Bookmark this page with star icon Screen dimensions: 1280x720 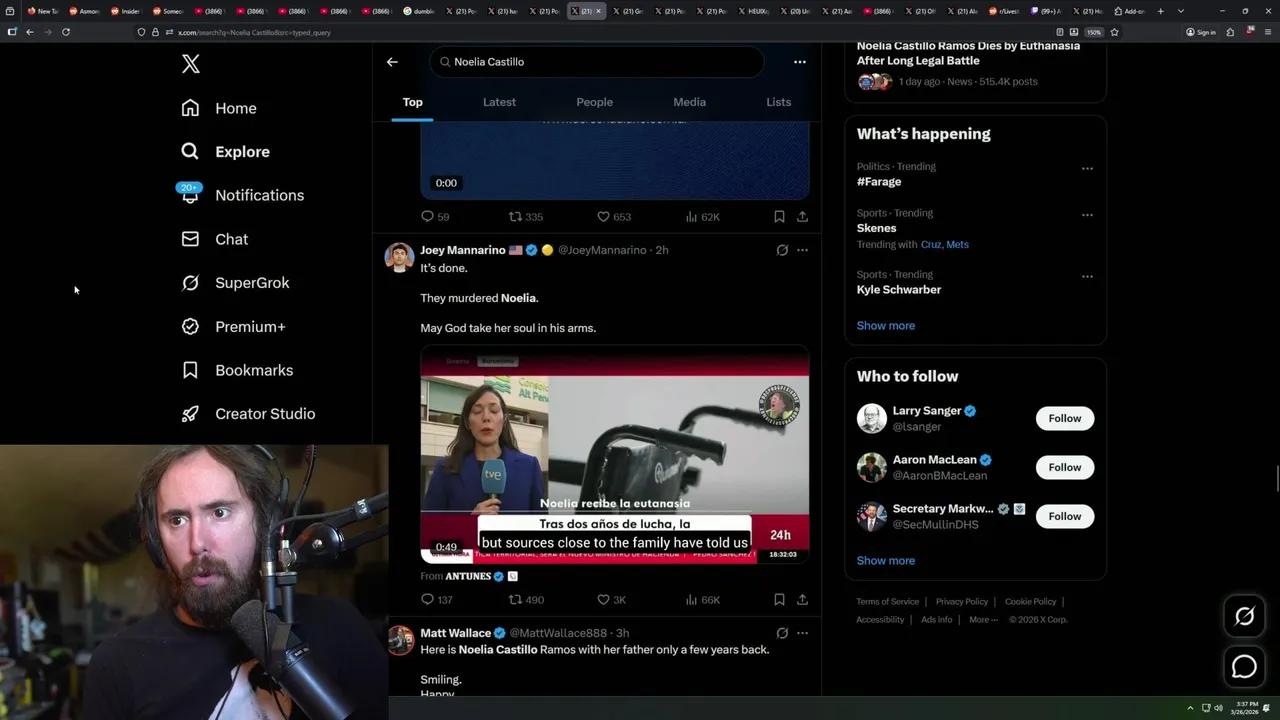[x=1114, y=32]
